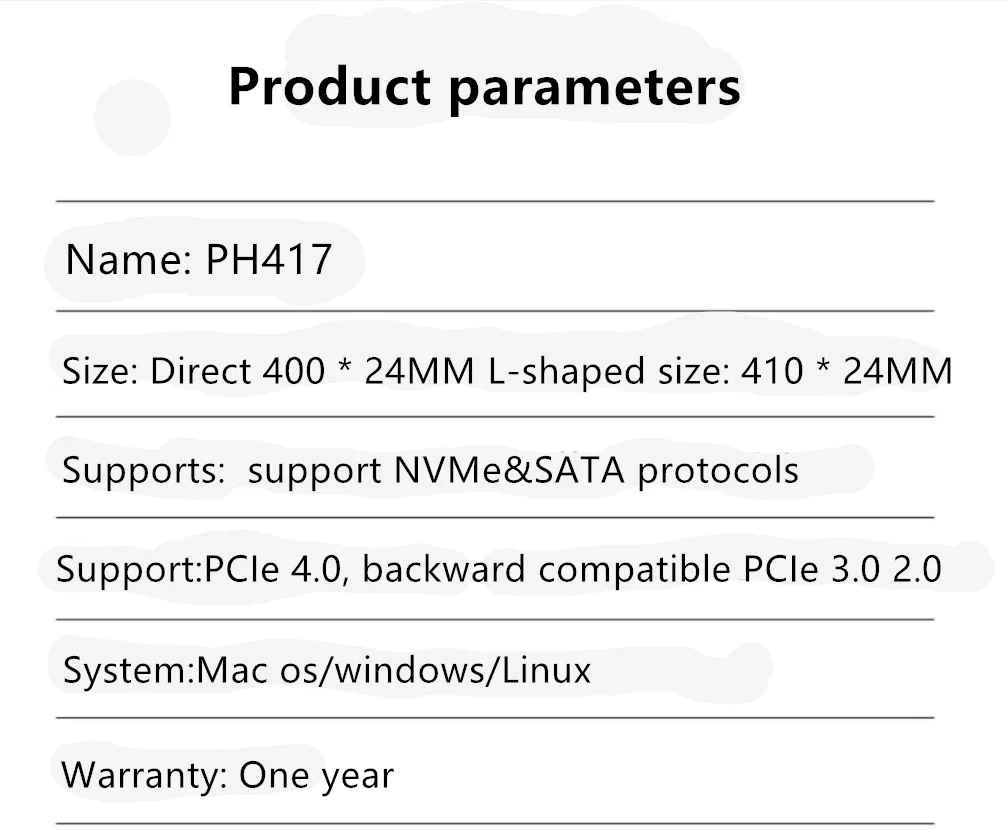Click the Name: label

point(129,260)
